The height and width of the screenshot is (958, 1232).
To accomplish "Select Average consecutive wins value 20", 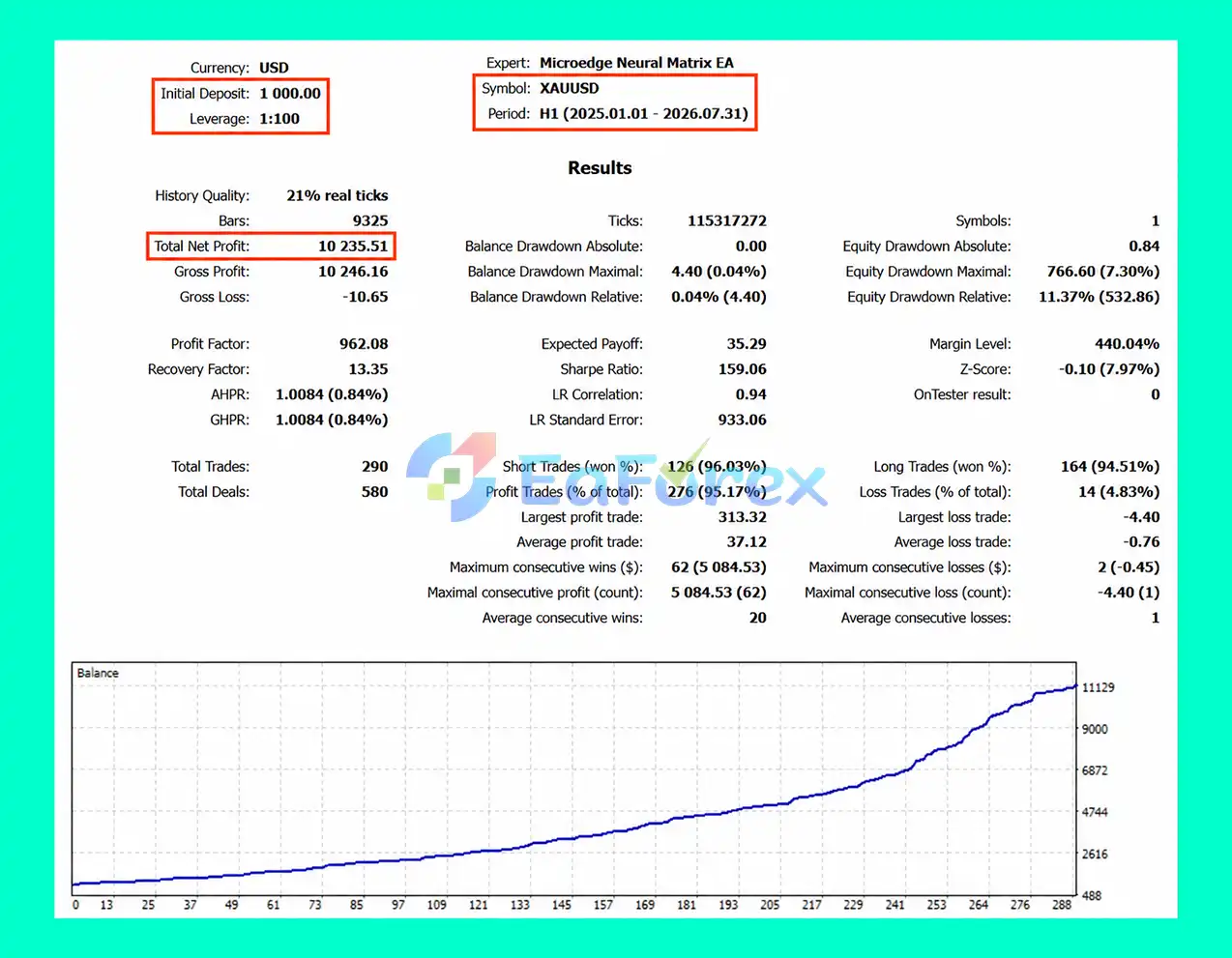I will coord(758,618).
